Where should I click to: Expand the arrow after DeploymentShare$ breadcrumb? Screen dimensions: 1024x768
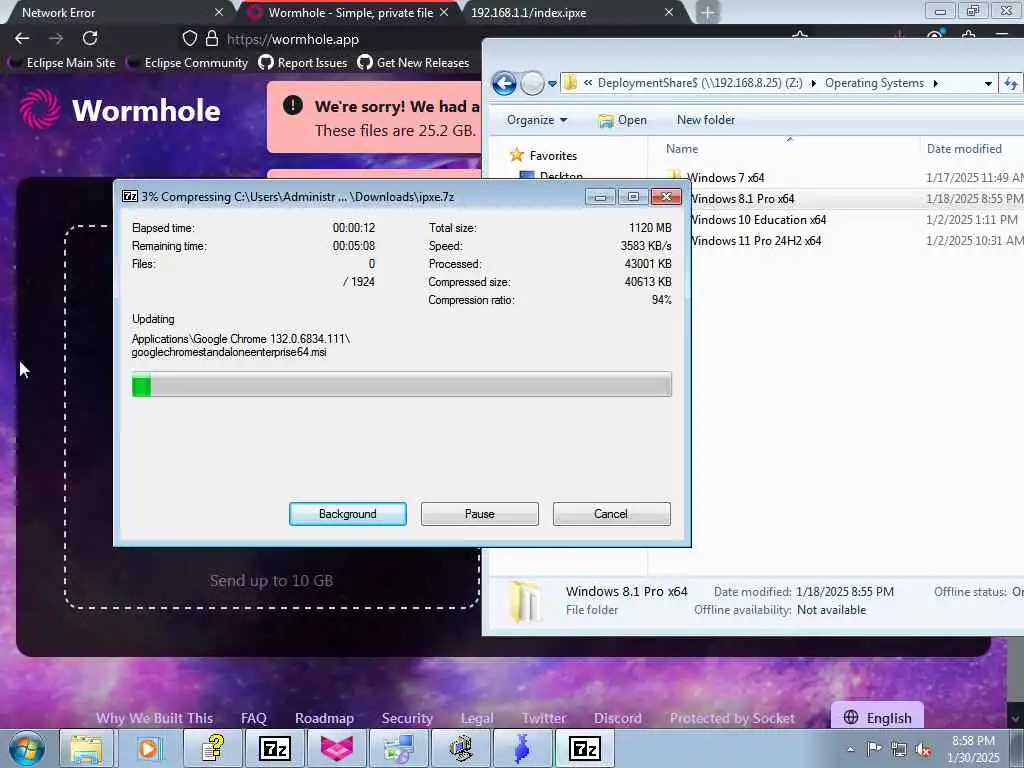coord(813,83)
